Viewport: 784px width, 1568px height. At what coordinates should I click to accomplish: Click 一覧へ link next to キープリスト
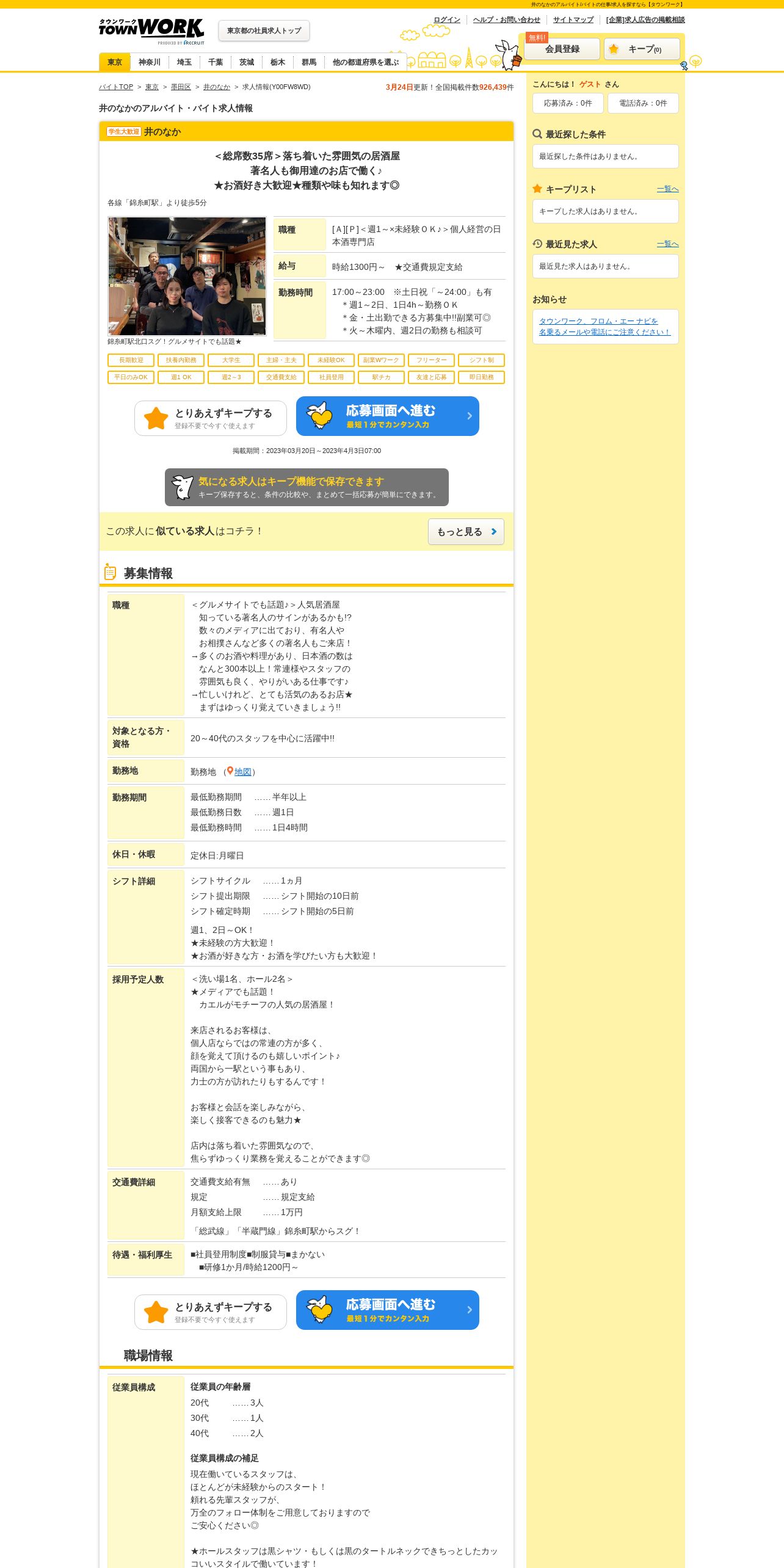[x=668, y=189]
